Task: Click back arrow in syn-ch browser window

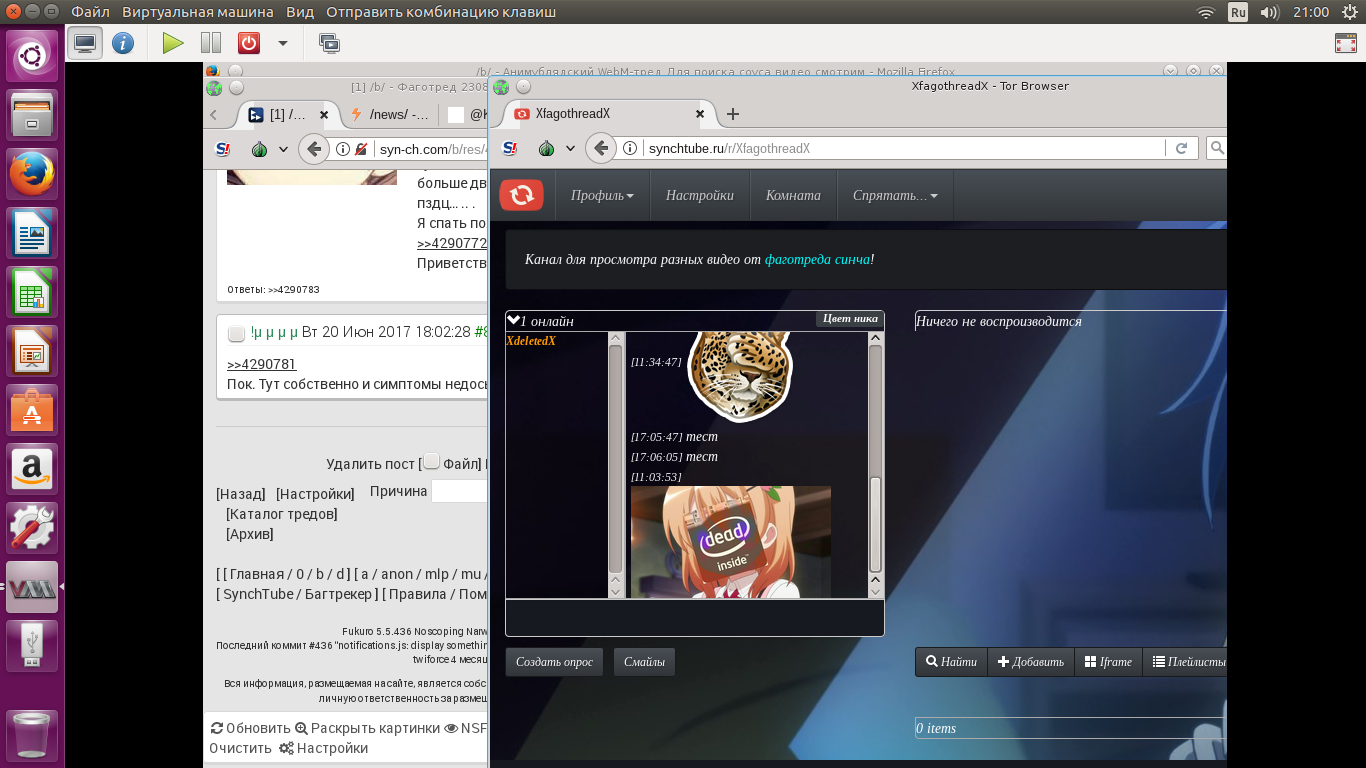Action: pyautogui.click(x=313, y=149)
